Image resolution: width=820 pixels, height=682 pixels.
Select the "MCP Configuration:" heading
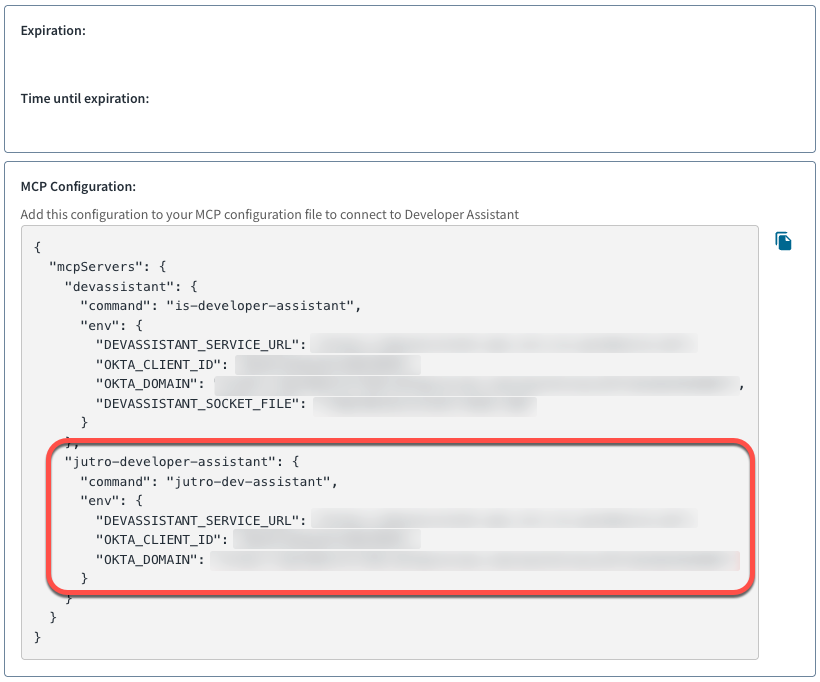(x=78, y=186)
